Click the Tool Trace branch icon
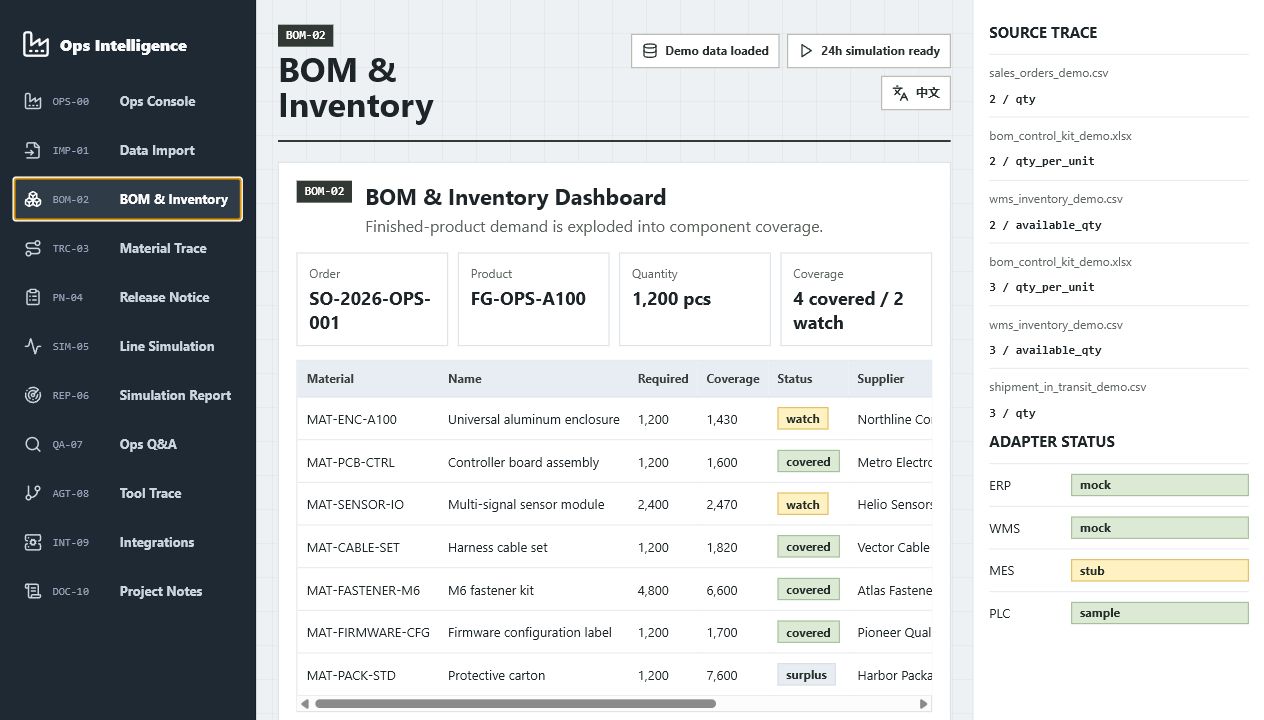The height and width of the screenshot is (720, 1264). coord(33,493)
